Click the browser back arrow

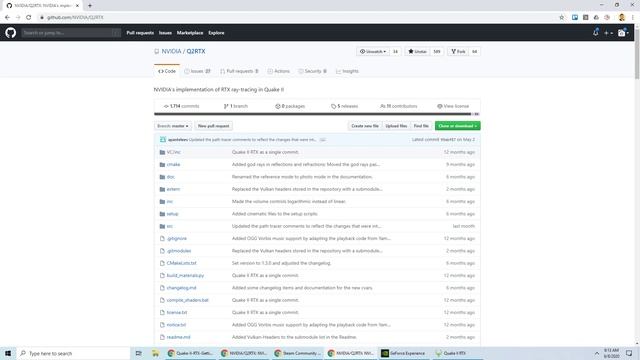pos(7,18)
